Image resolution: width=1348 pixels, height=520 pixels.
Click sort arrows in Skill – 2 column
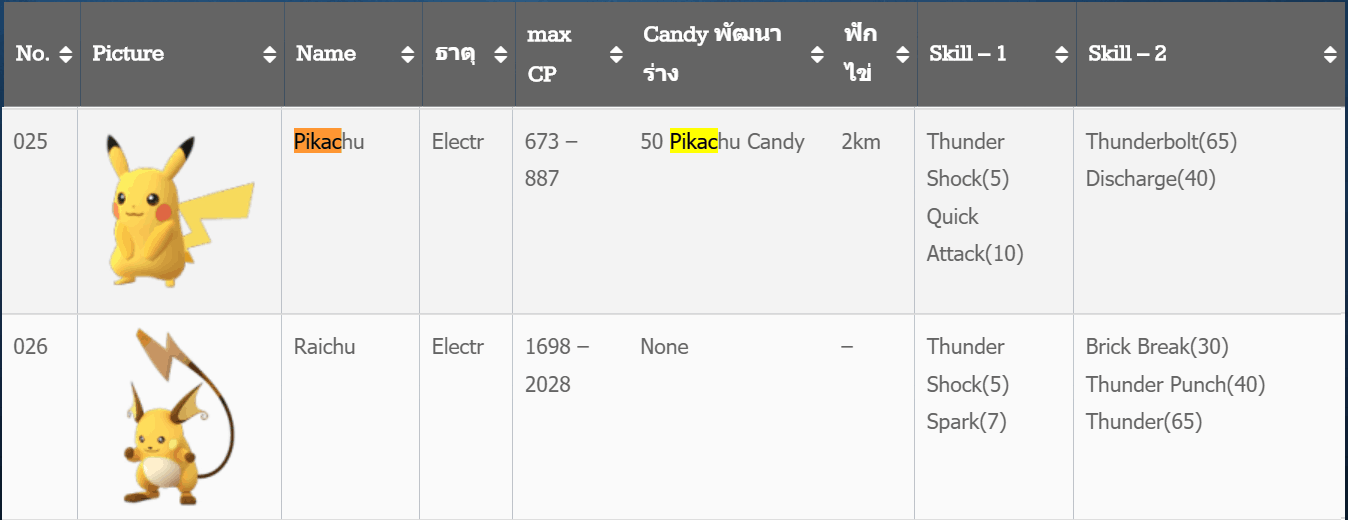[1329, 55]
